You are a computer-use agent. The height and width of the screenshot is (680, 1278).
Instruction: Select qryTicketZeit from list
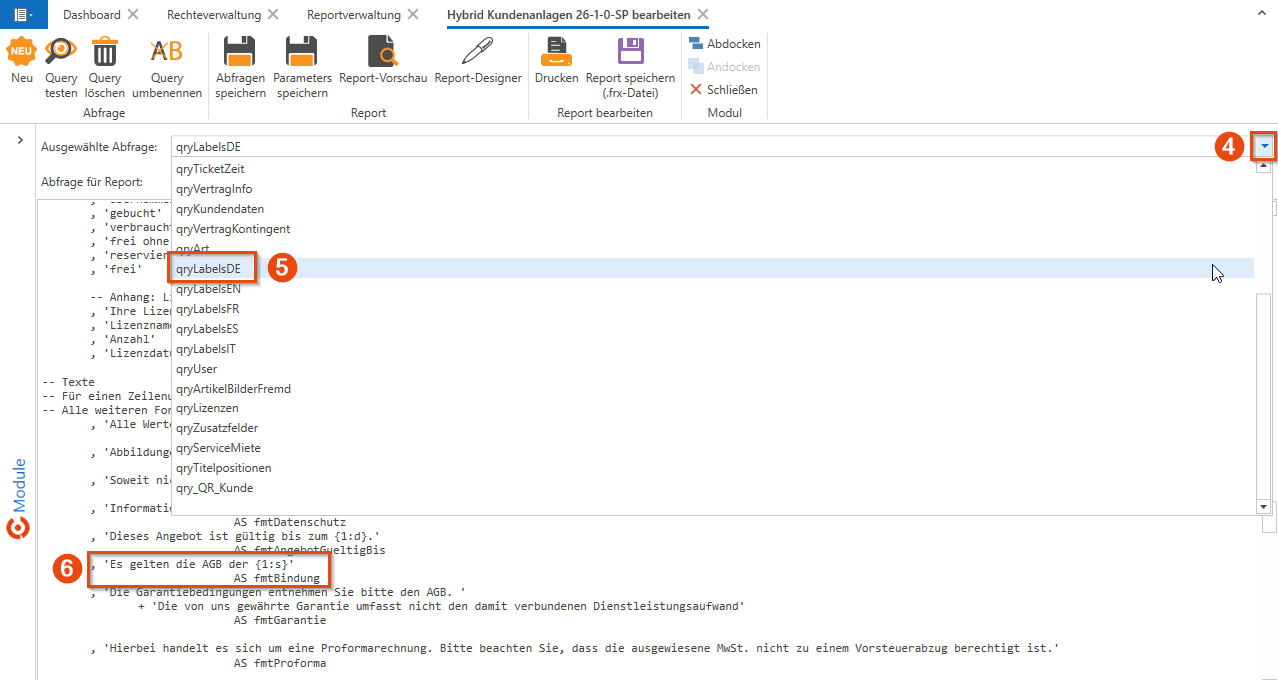713,169
